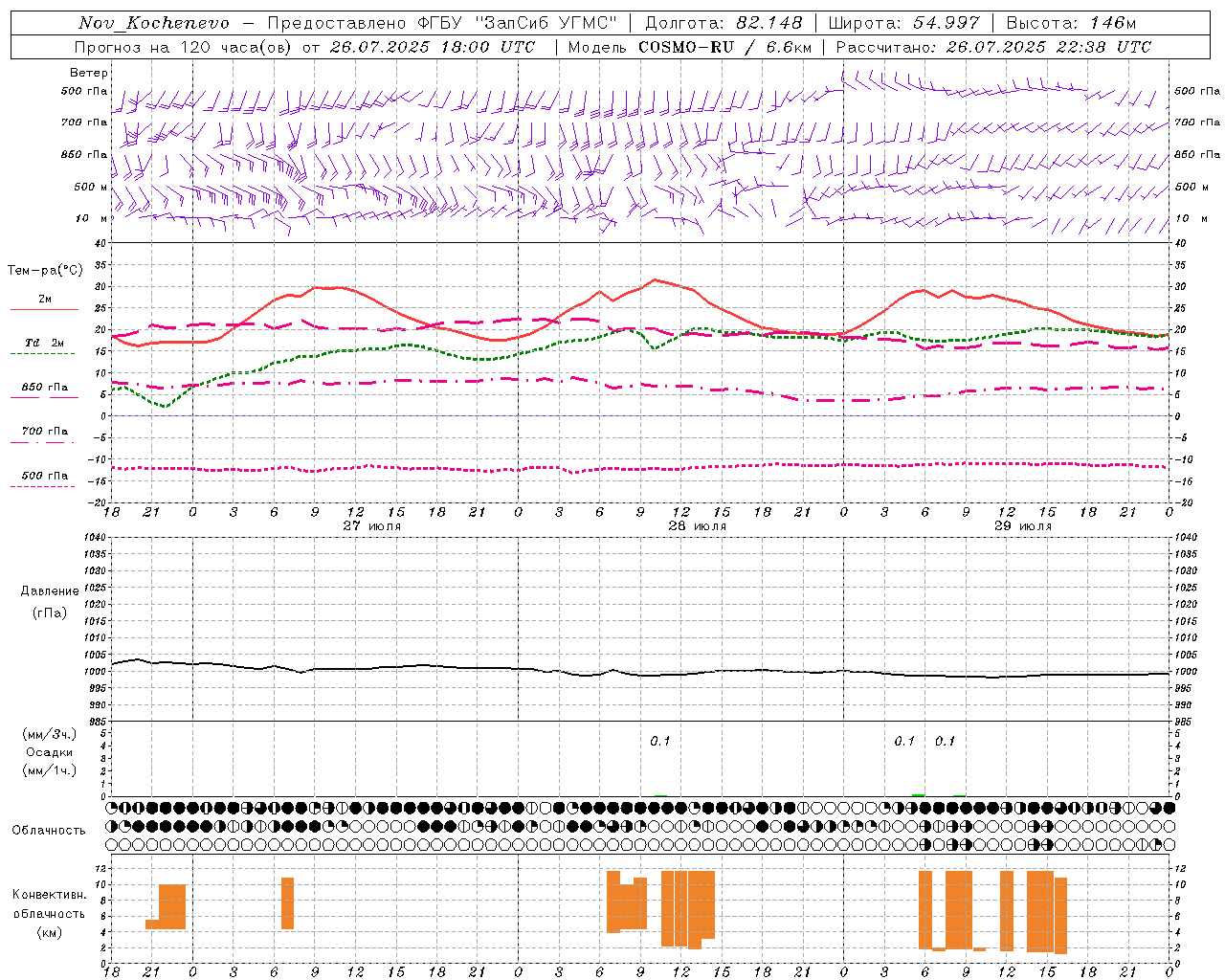Image resolution: width=1225 pixels, height=980 pixels.
Task: Click the pink dash-dot sample under legend '700 гПа'
Action: 42,442
